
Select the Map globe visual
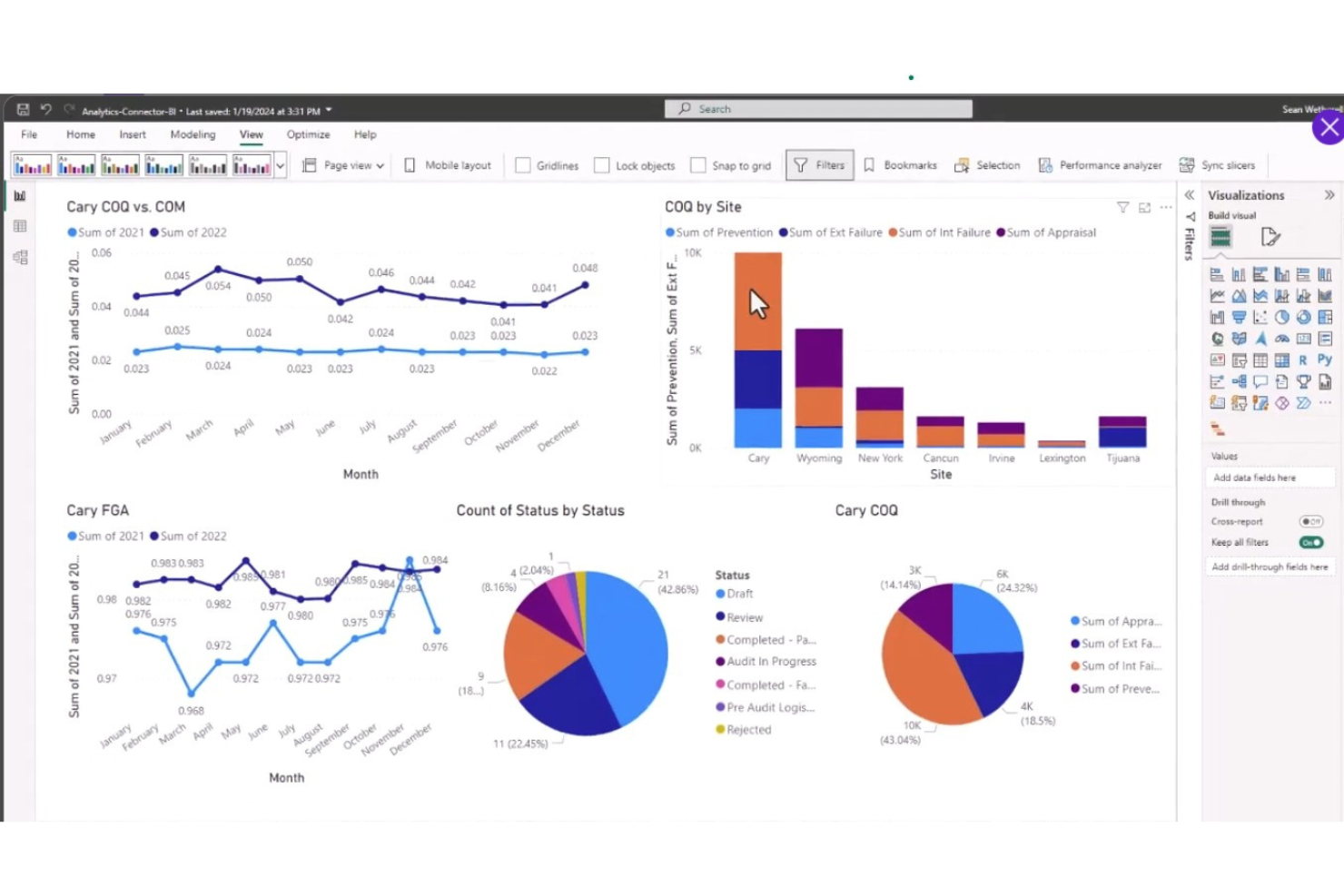1218,339
